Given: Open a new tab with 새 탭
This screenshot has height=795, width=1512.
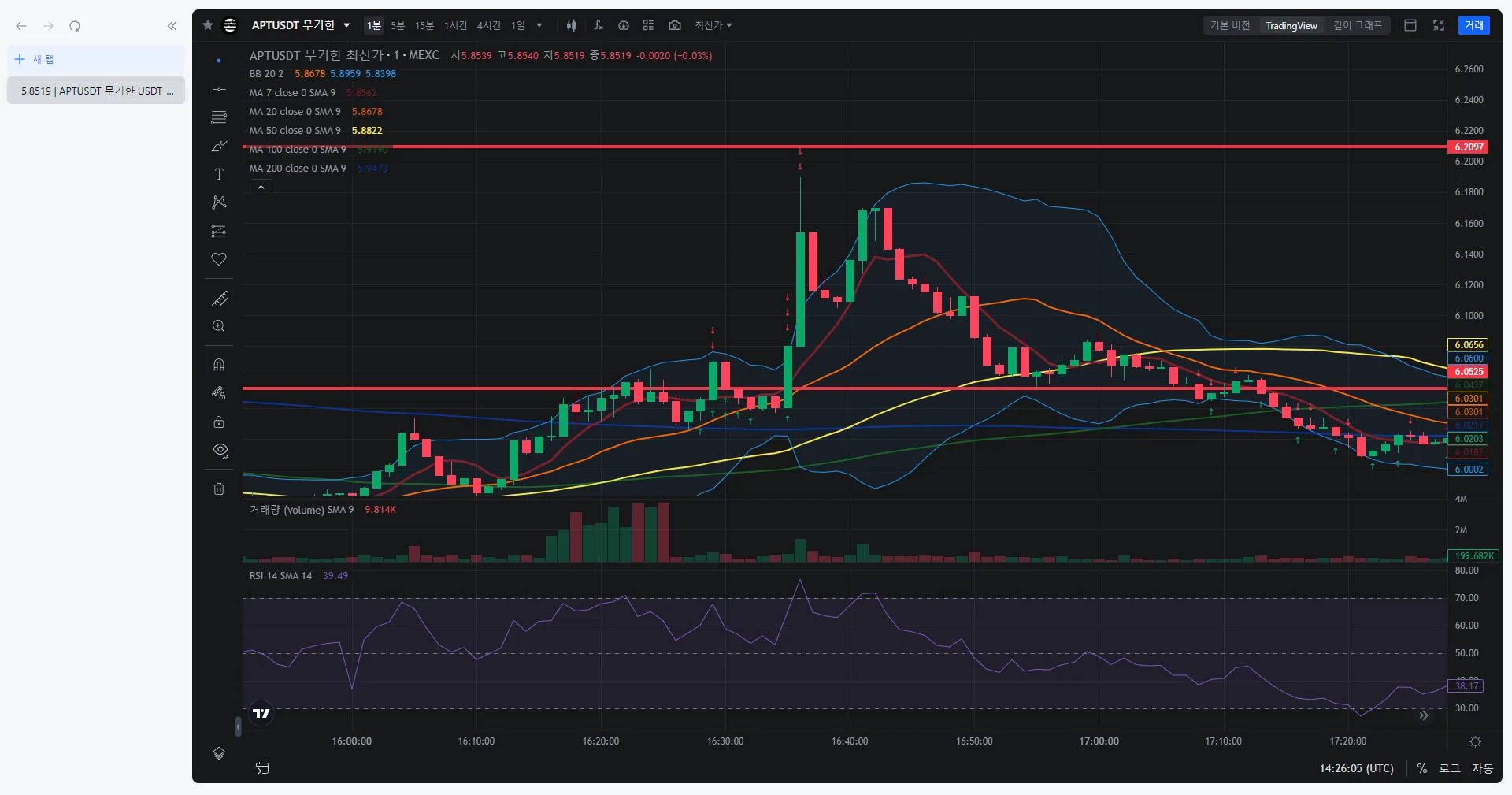Looking at the screenshot, I should click(96, 59).
